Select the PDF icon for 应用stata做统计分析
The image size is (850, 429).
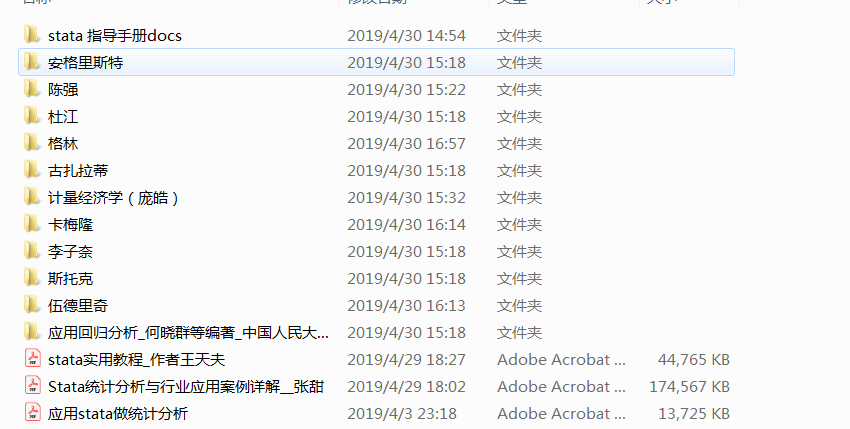[33, 413]
